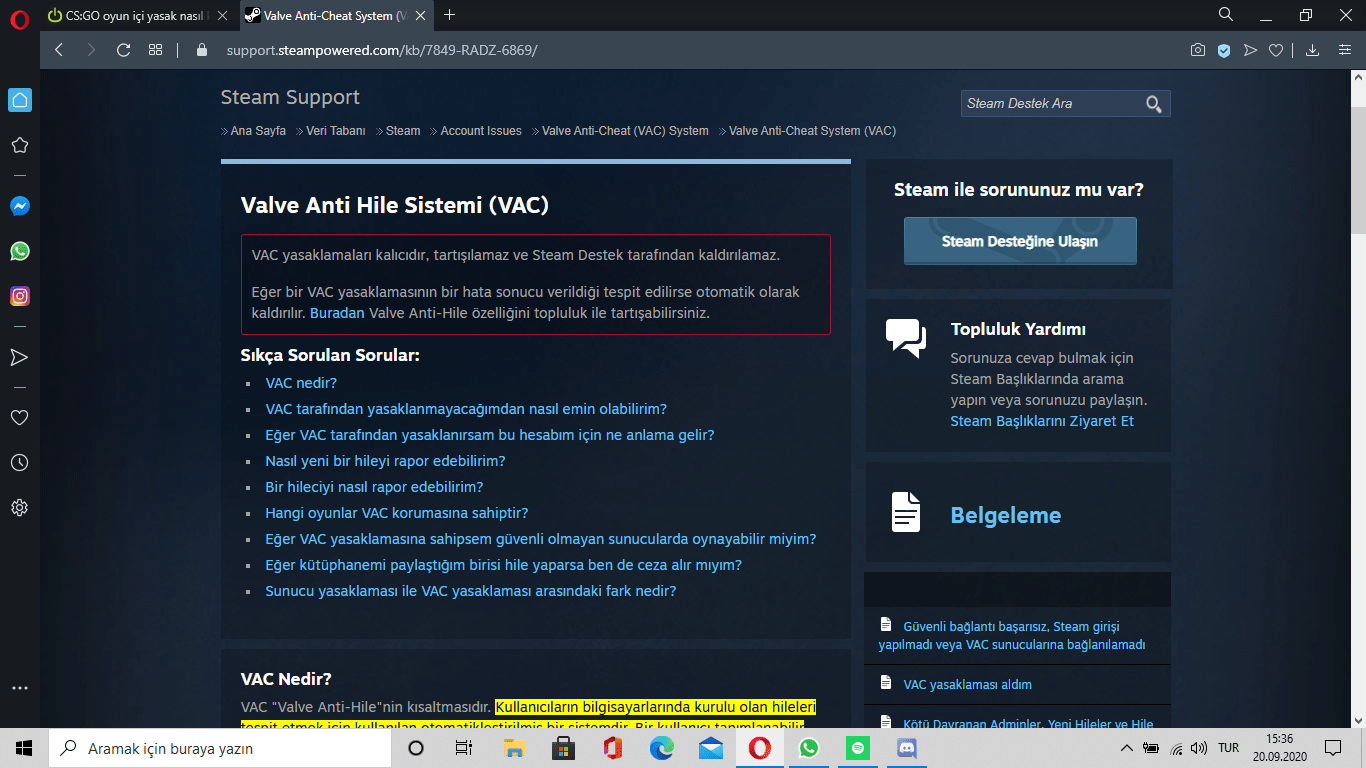Open Hangi oyunlar VAC korumasına sahiptir? link
This screenshot has height=768, width=1366.
pos(397,513)
